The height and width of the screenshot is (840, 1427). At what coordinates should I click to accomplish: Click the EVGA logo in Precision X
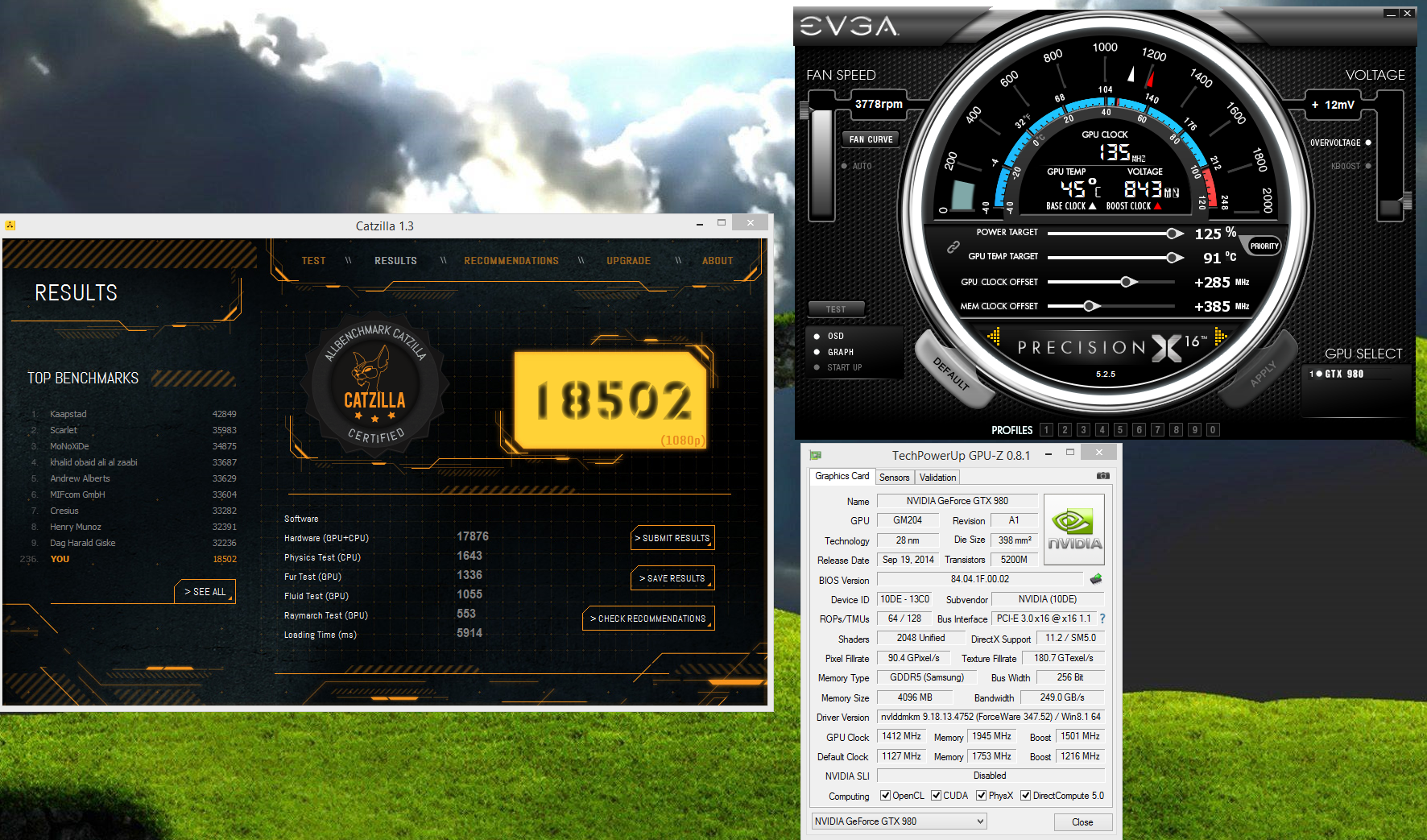coord(850,27)
